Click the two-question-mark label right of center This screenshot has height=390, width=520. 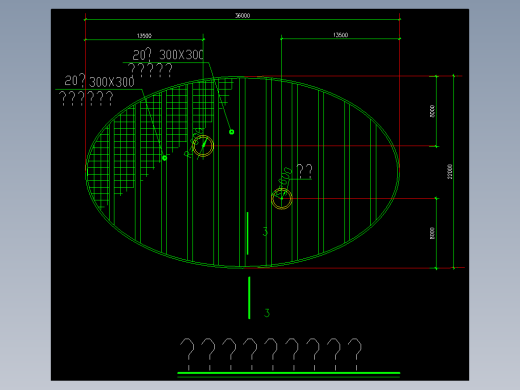[x=304, y=171]
